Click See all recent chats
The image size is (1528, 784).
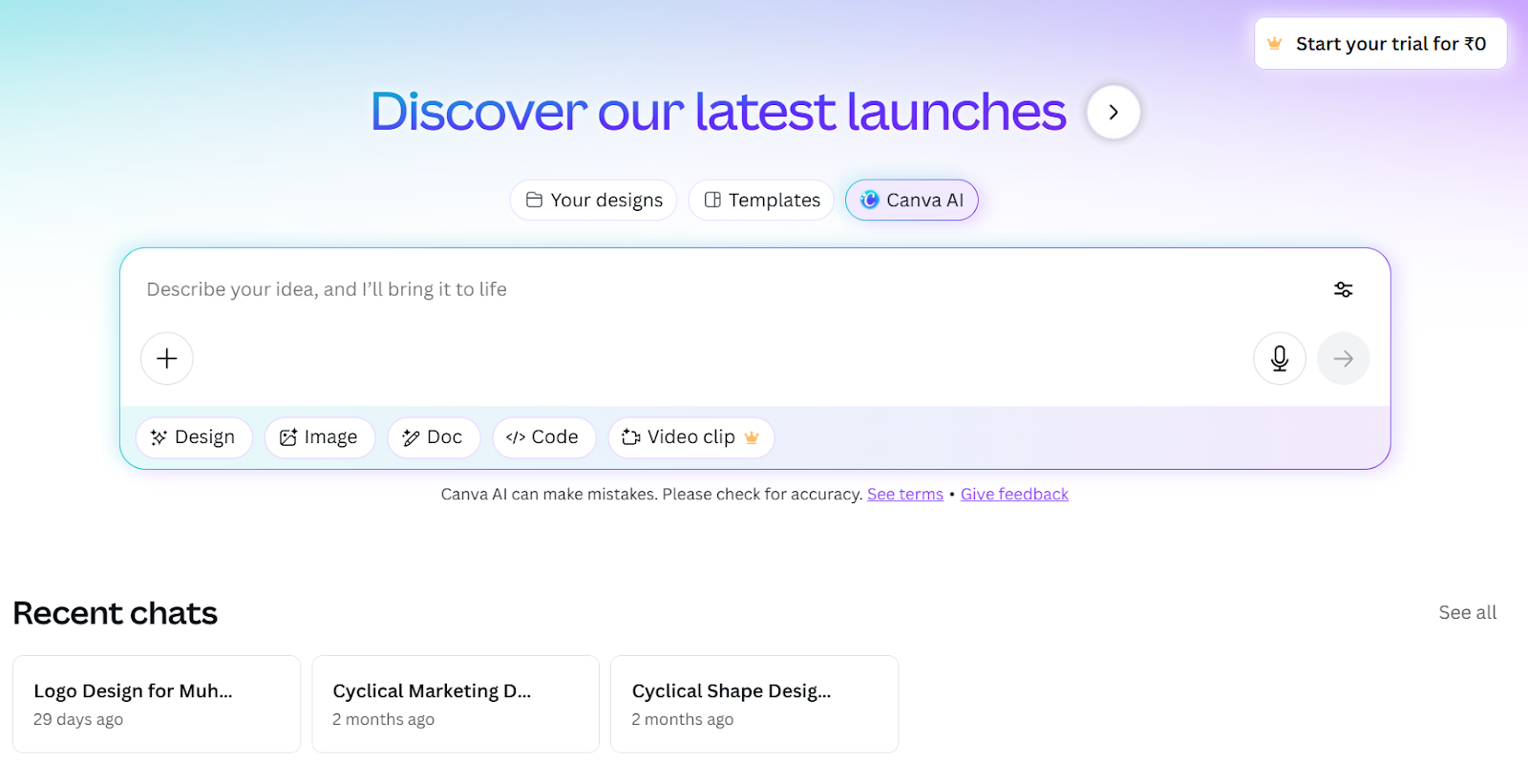(x=1467, y=612)
